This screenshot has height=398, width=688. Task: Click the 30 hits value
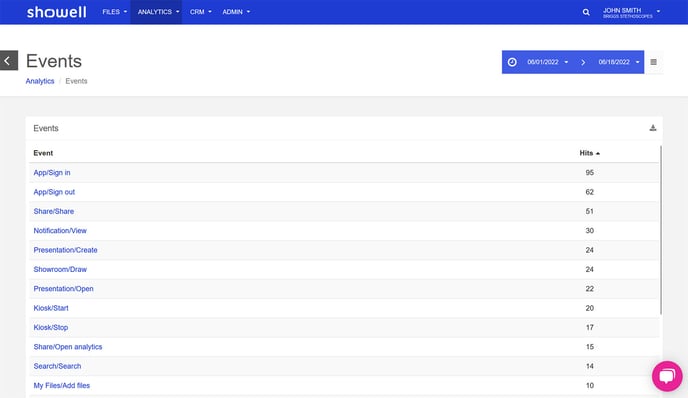point(590,230)
